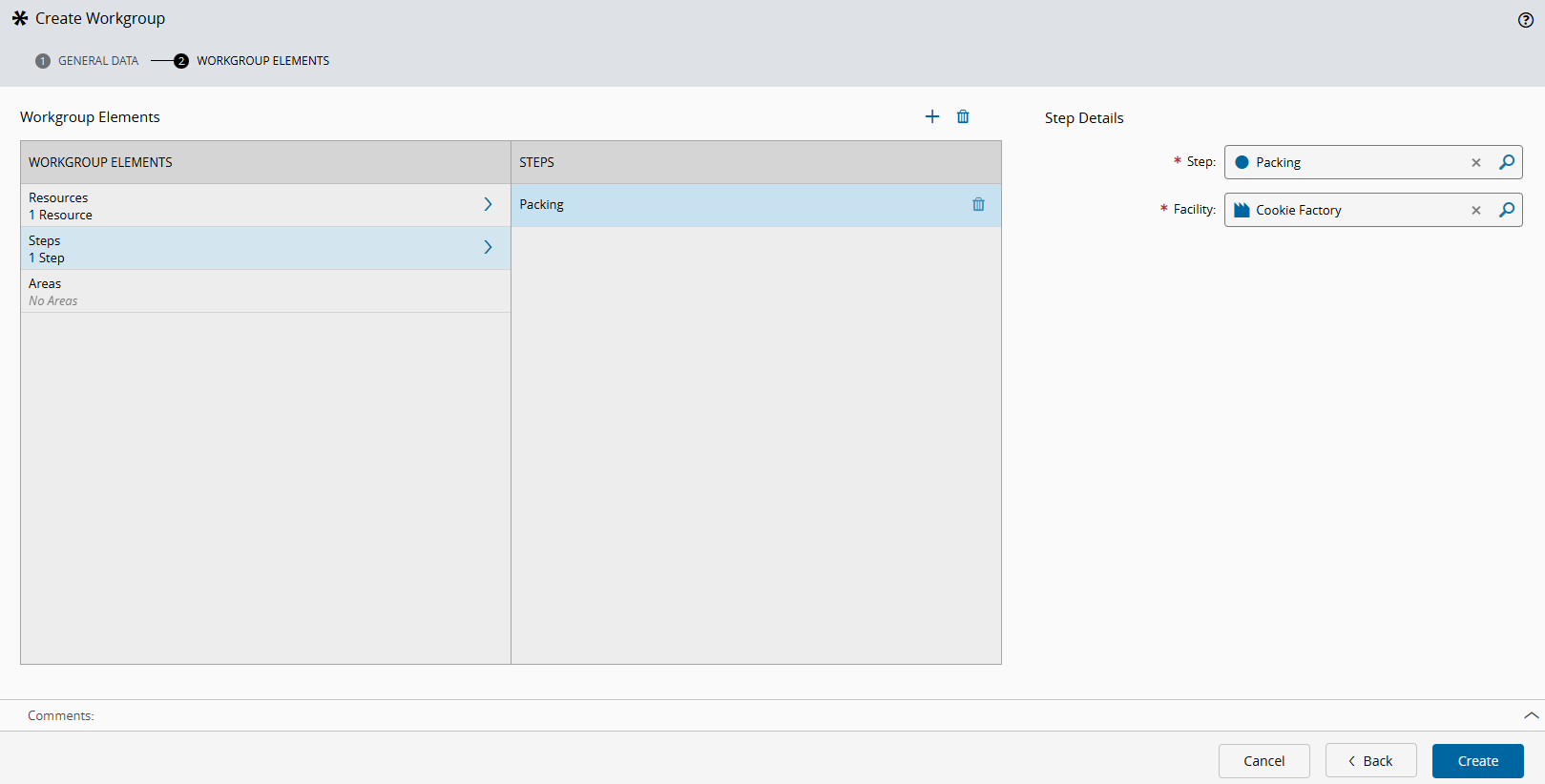Select the Areas element row
This screenshot has width=1545, height=784.
click(x=265, y=291)
